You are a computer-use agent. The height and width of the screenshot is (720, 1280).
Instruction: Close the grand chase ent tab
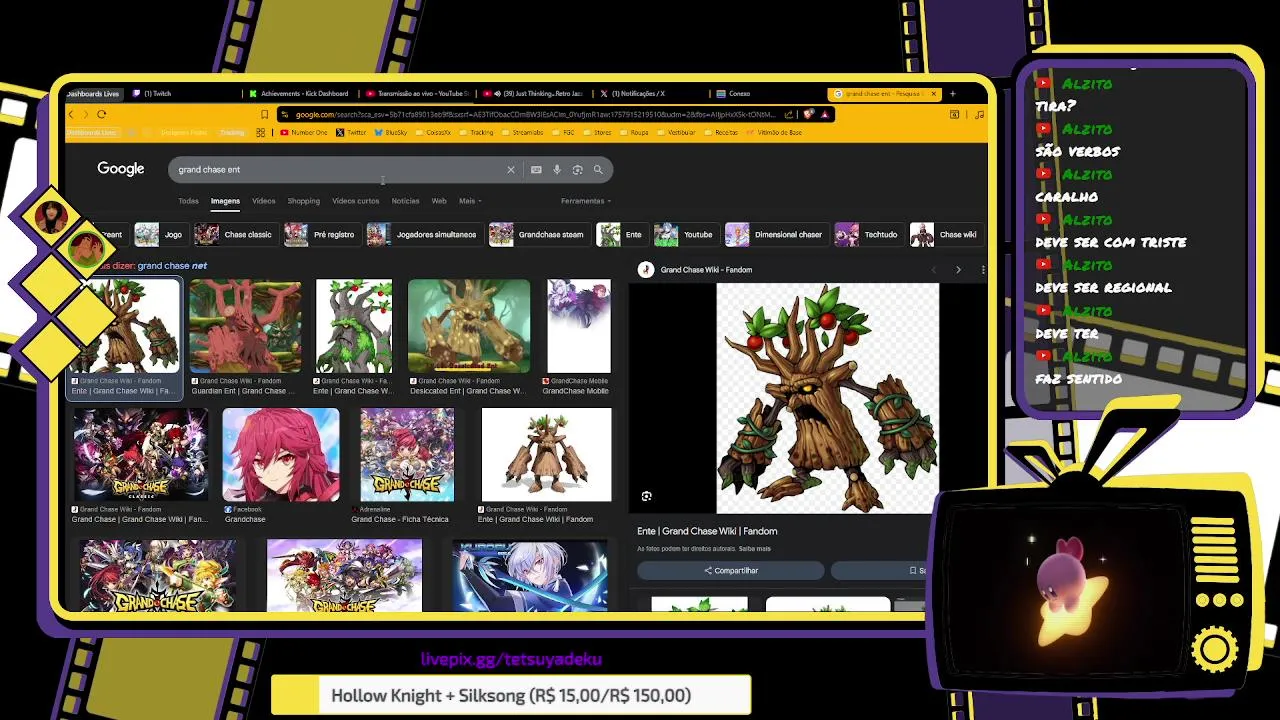tap(934, 94)
